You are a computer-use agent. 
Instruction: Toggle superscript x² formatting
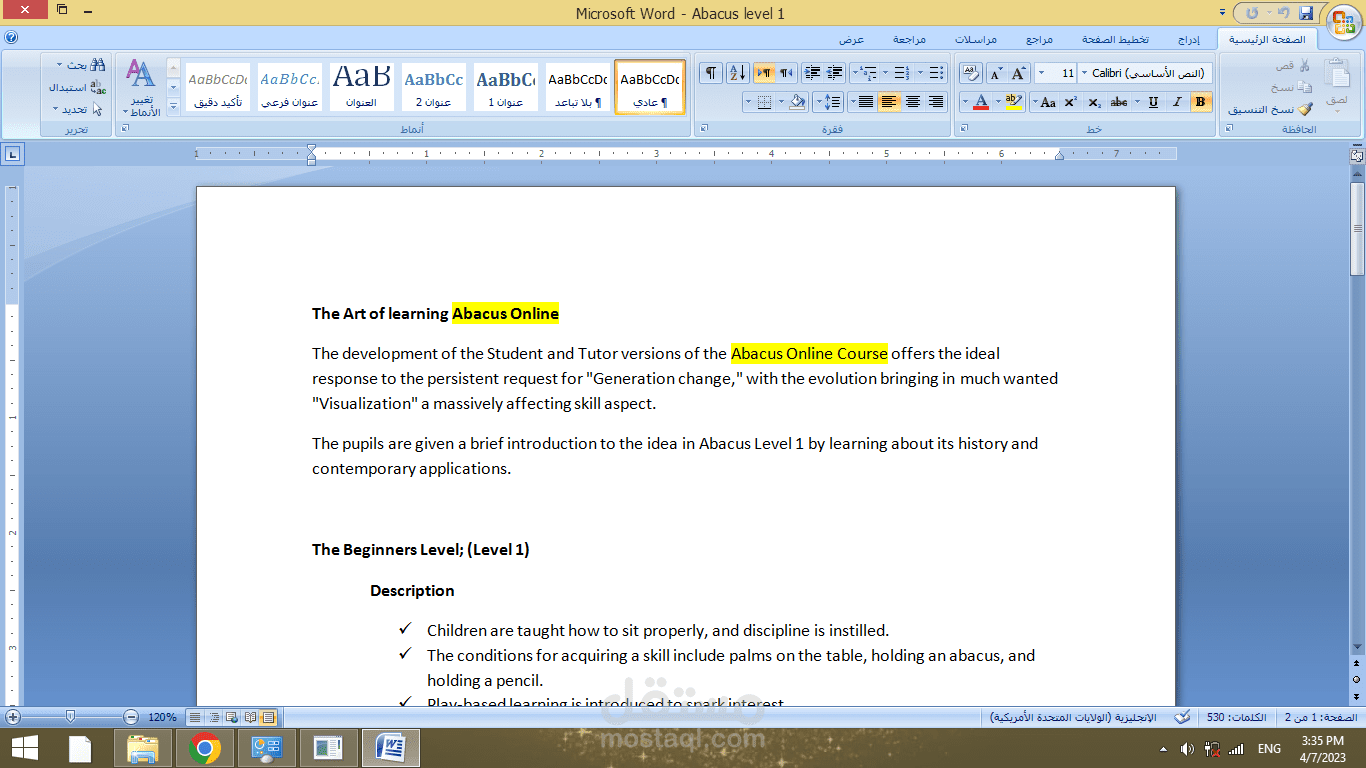[x=1070, y=102]
